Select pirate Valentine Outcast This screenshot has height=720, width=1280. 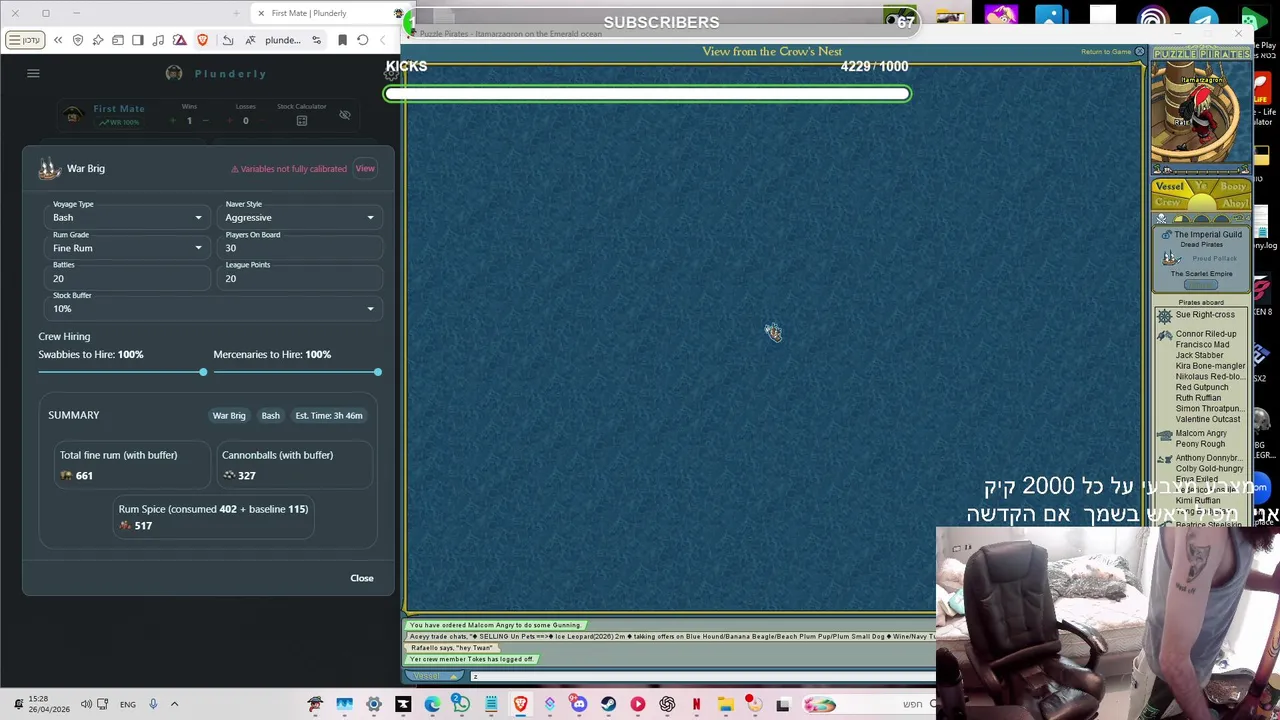pyautogui.click(x=1208, y=419)
